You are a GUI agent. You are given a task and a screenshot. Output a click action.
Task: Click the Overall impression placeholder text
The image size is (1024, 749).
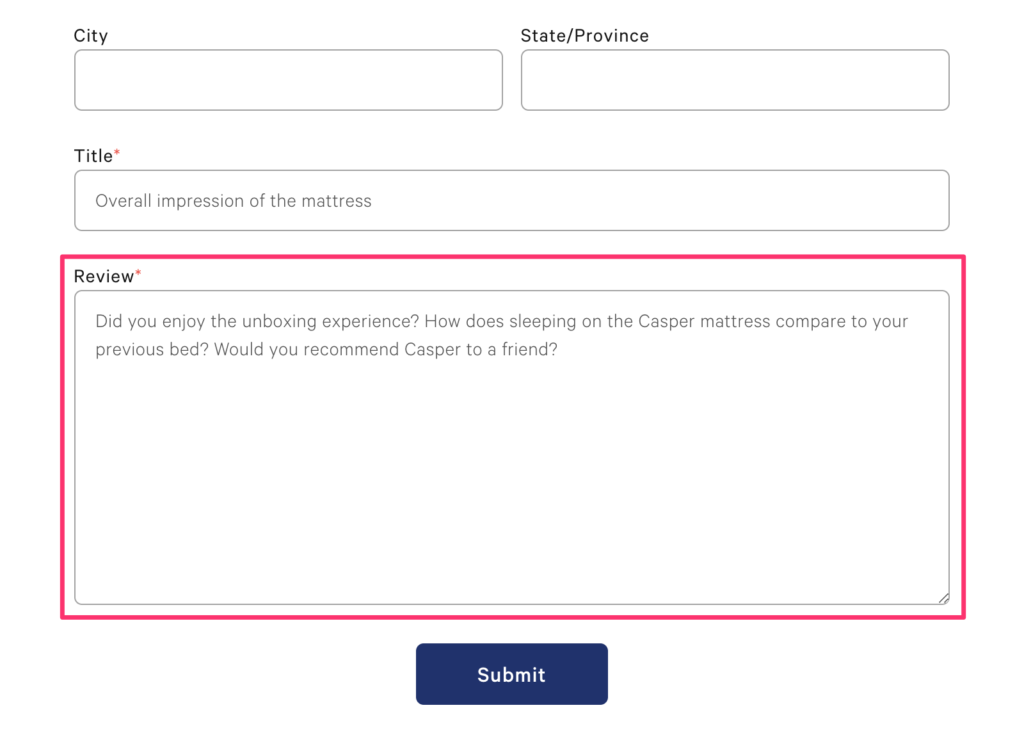[233, 200]
